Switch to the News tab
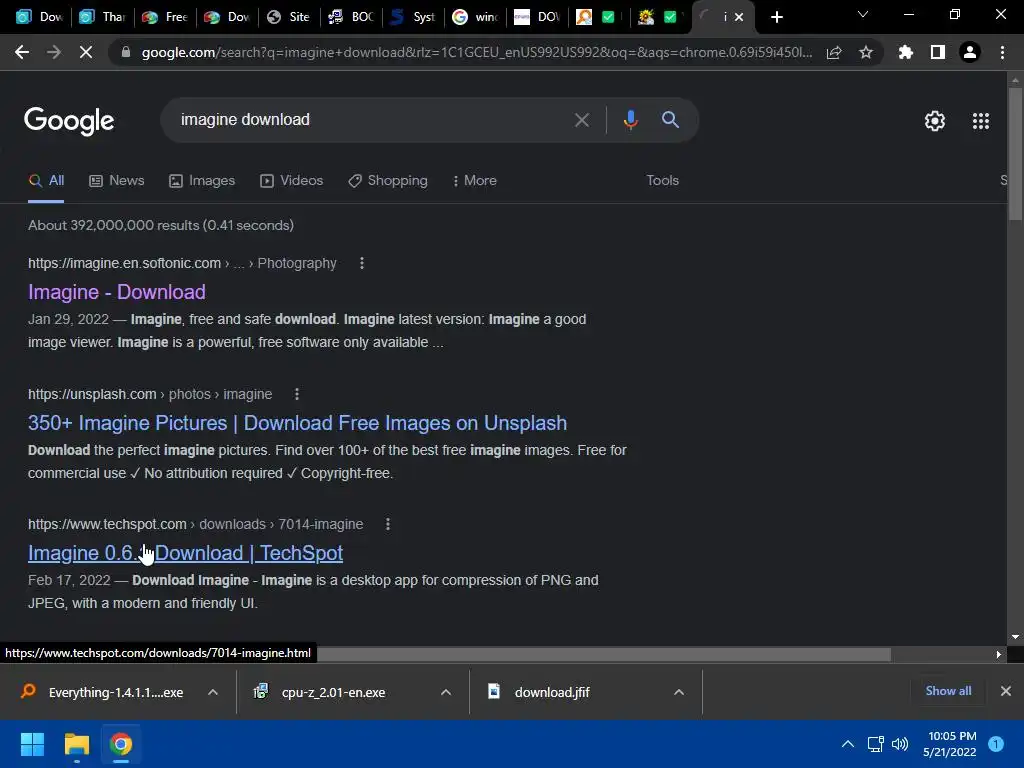The height and width of the screenshot is (768, 1024). tap(117, 181)
